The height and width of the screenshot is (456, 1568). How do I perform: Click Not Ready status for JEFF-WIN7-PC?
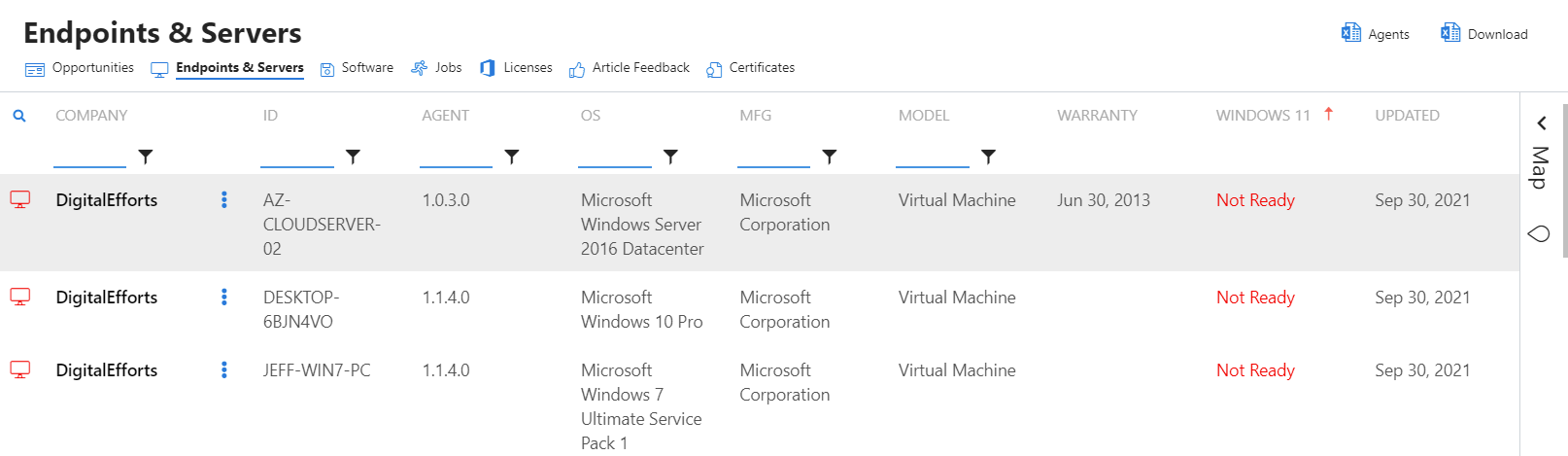pos(1255,370)
